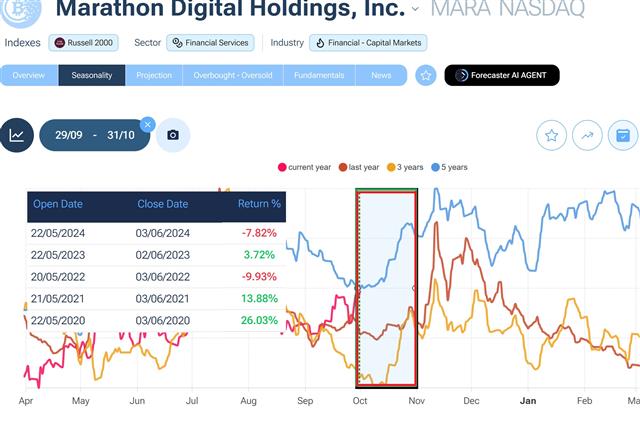The width and height of the screenshot is (640, 423).
Task: Open the Forecaster AI AGENT button
Action: click(x=502, y=75)
